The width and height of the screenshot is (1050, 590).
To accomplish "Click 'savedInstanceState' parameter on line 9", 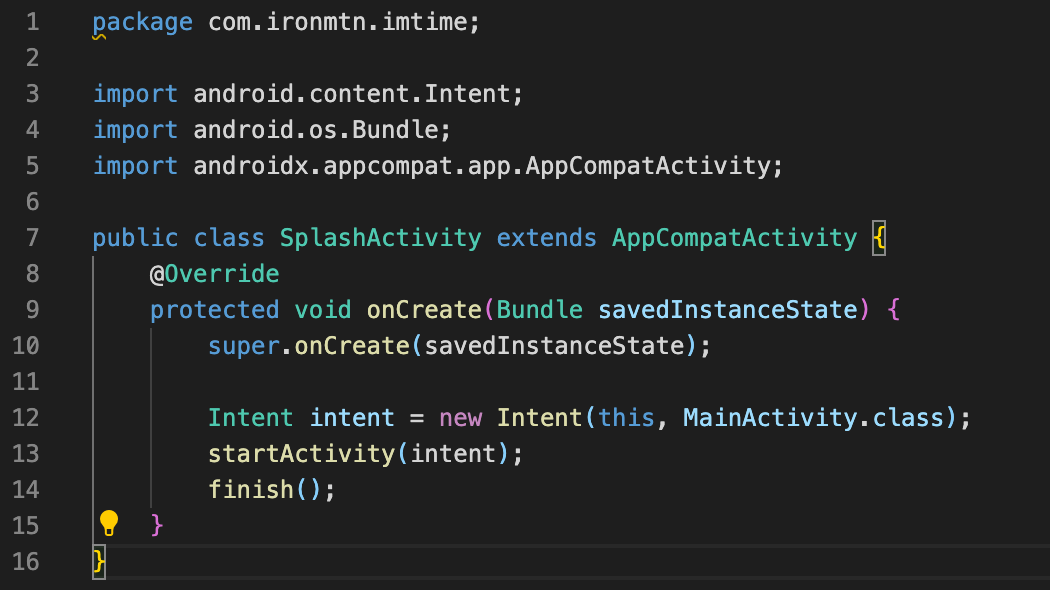I will click(728, 310).
